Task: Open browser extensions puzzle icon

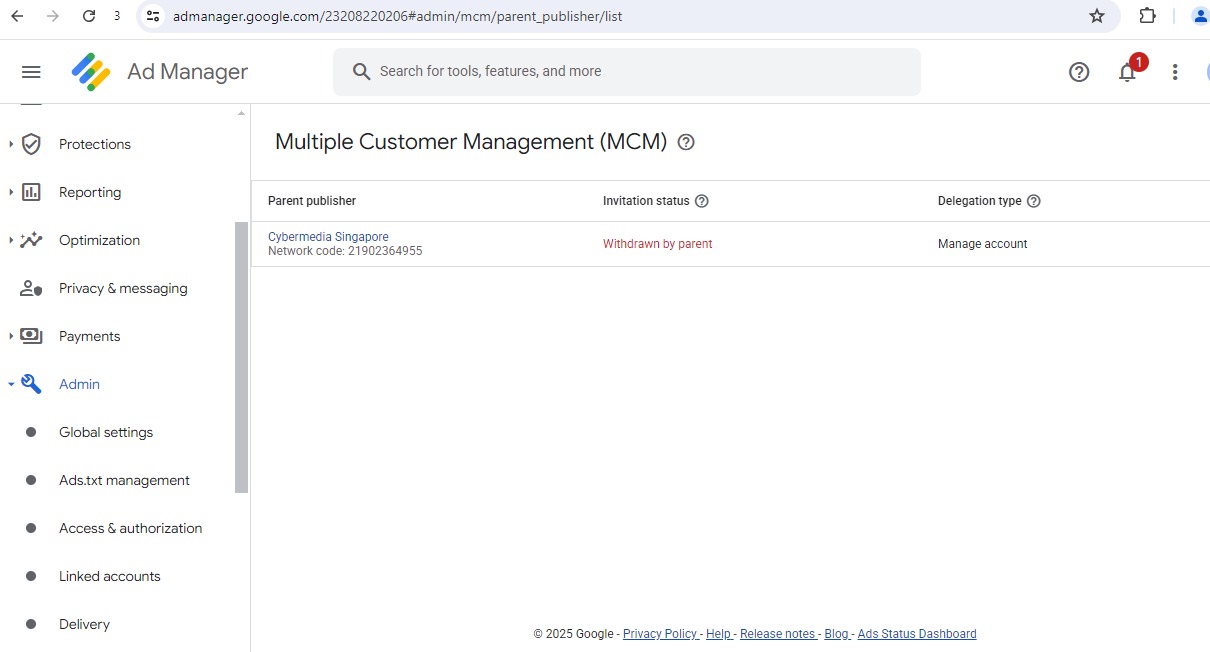Action: pyautogui.click(x=1148, y=16)
